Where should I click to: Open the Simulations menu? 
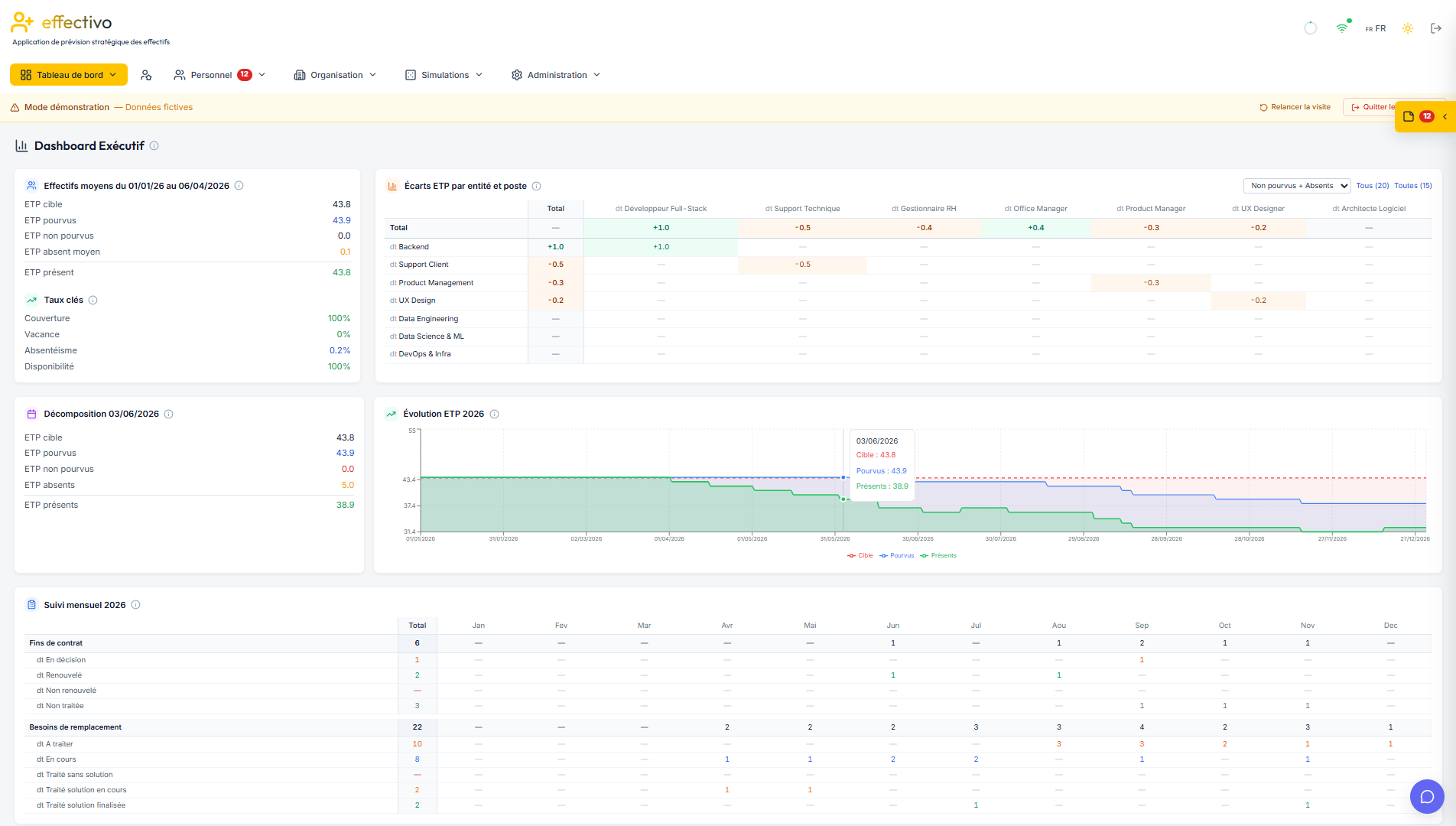(444, 75)
